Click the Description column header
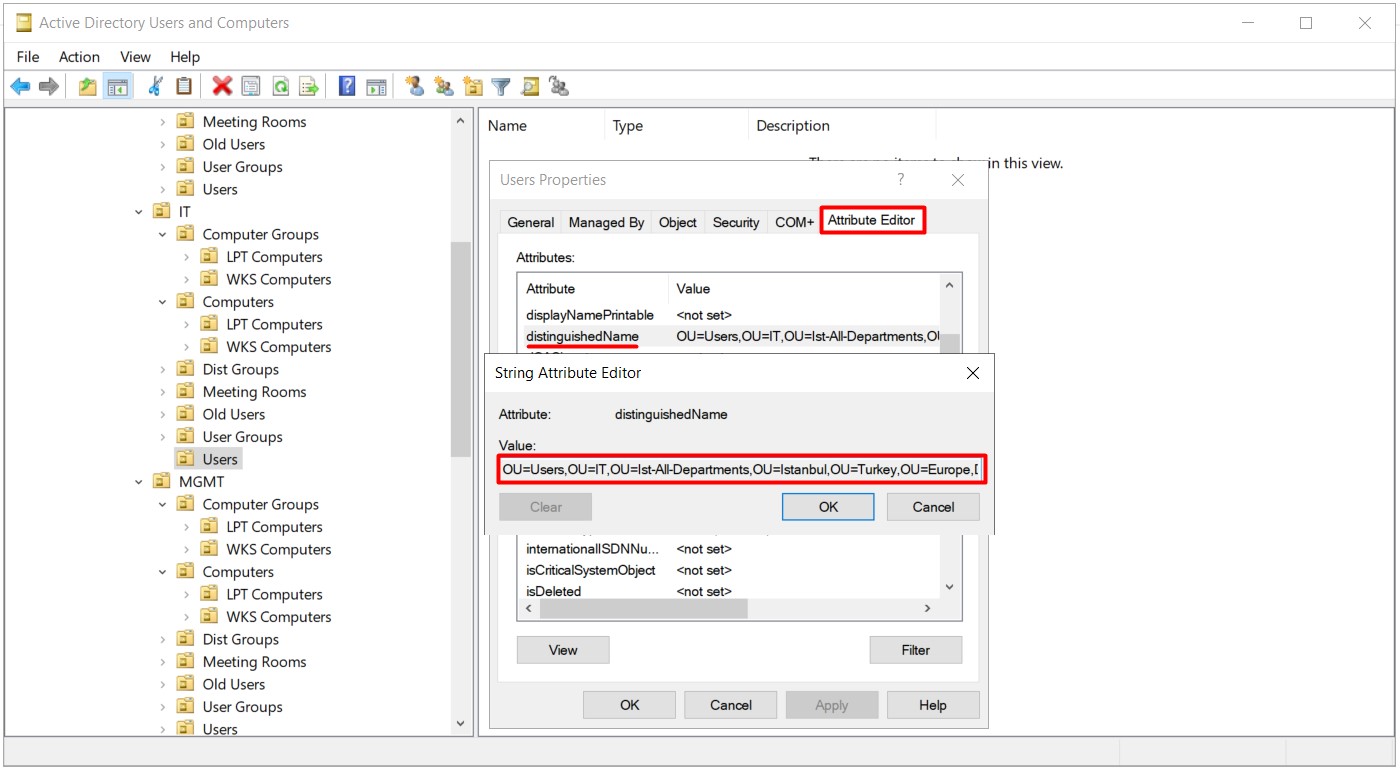 click(x=841, y=126)
